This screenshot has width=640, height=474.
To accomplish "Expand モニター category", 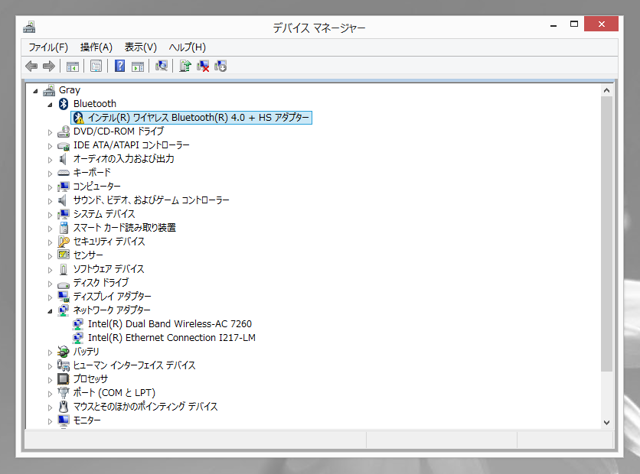I will click(x=50, y=421).
